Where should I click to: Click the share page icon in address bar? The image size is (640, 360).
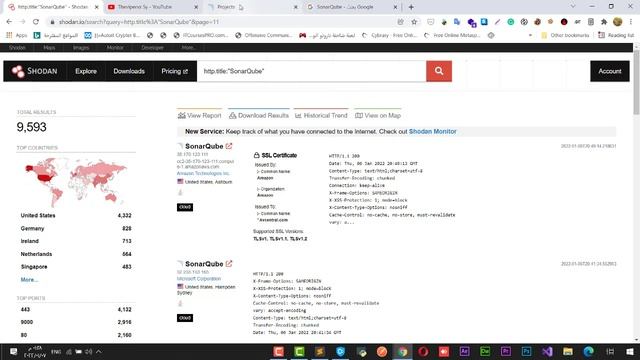click(x=400, y=22)
